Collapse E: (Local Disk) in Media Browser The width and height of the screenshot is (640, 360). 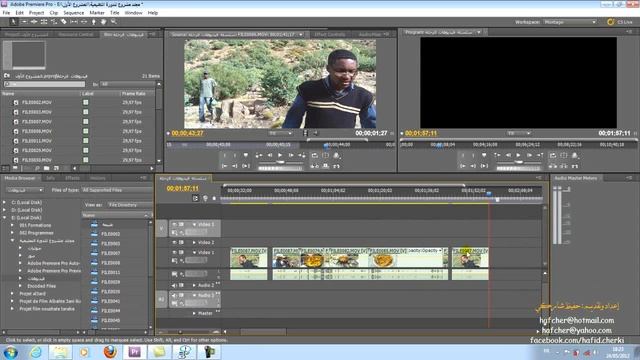point(4,218)
